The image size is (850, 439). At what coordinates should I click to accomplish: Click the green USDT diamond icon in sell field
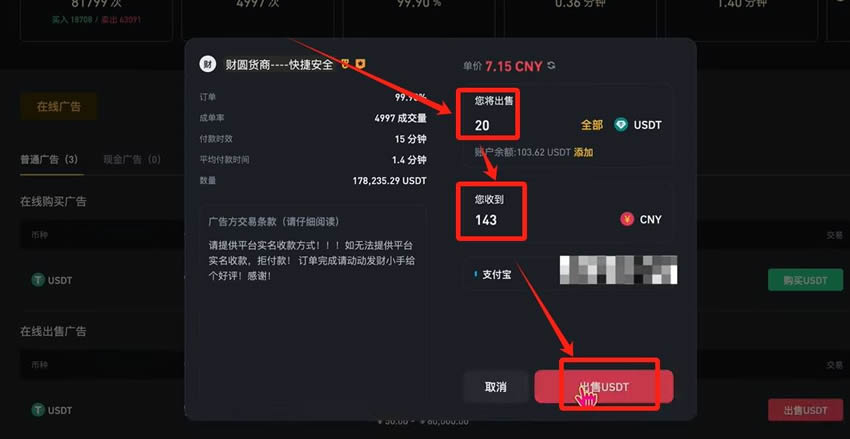tap(621, 125)
